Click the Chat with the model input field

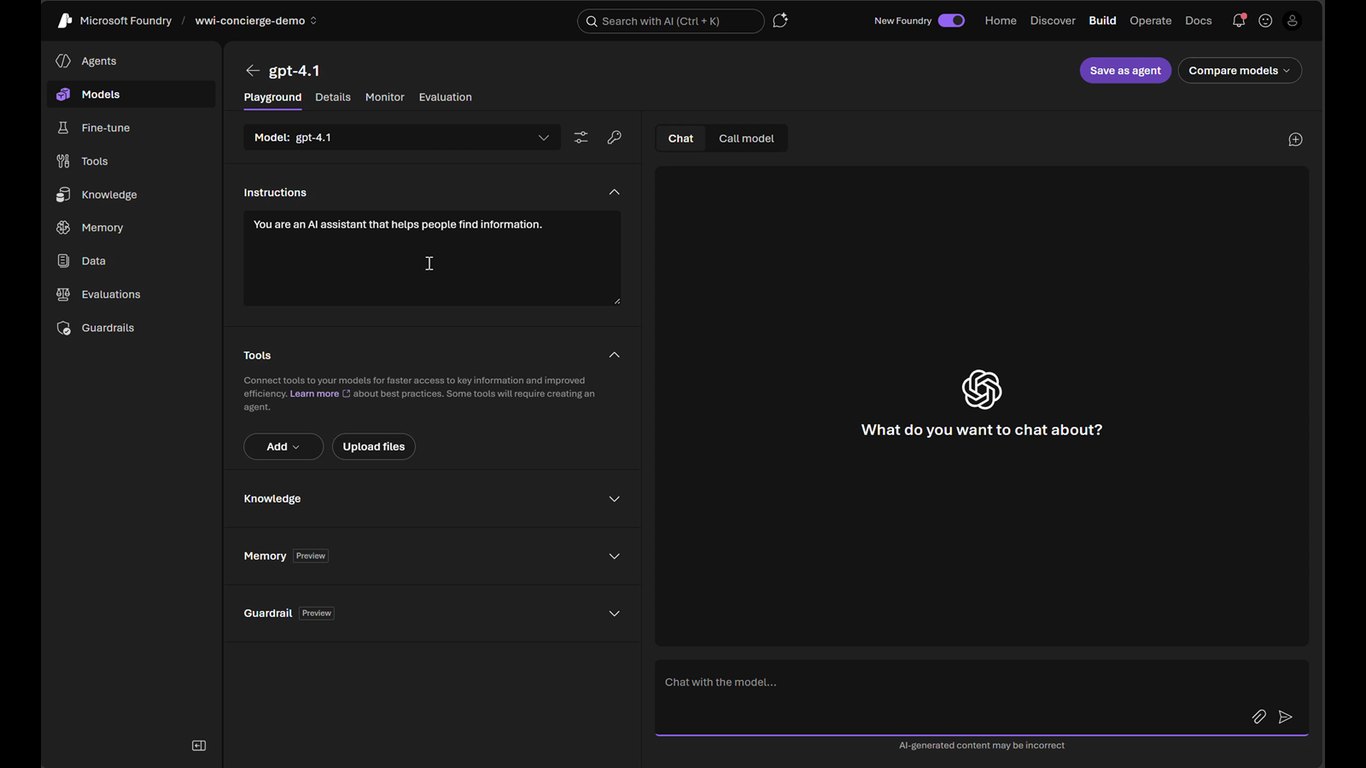(x=981, y=682)
